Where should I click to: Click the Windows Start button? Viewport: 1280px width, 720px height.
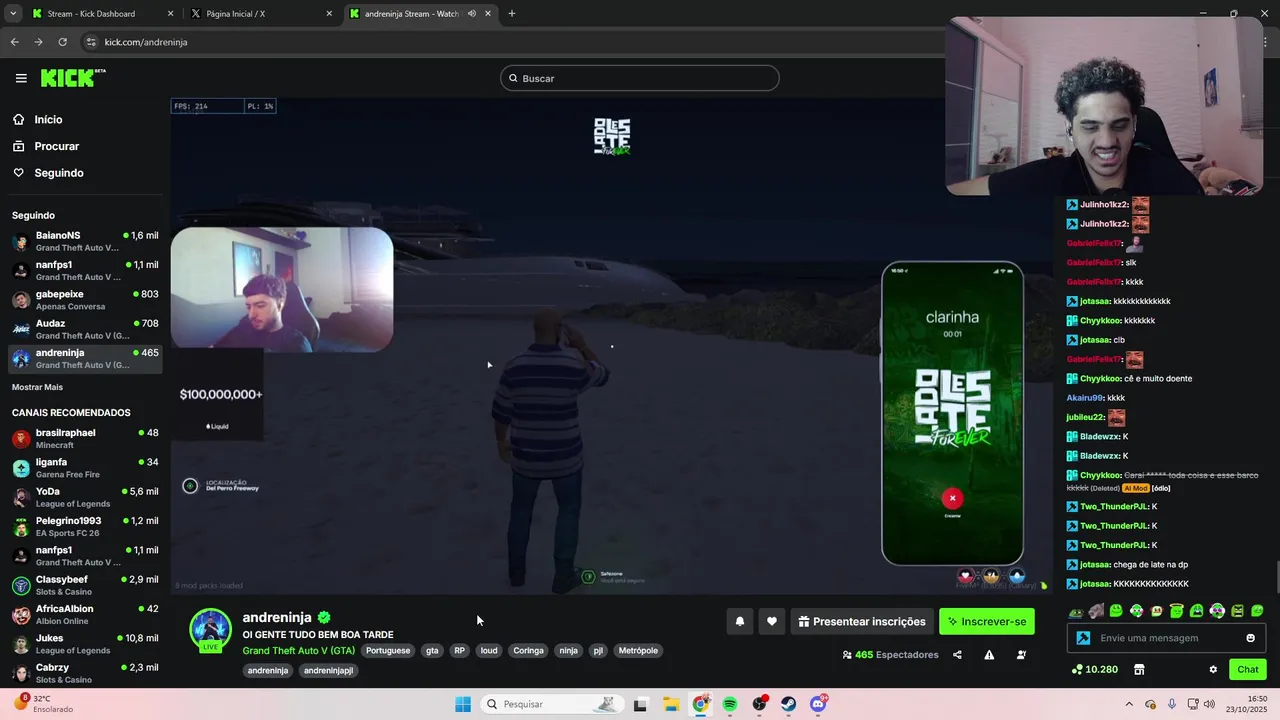click(x=463, y=704)
